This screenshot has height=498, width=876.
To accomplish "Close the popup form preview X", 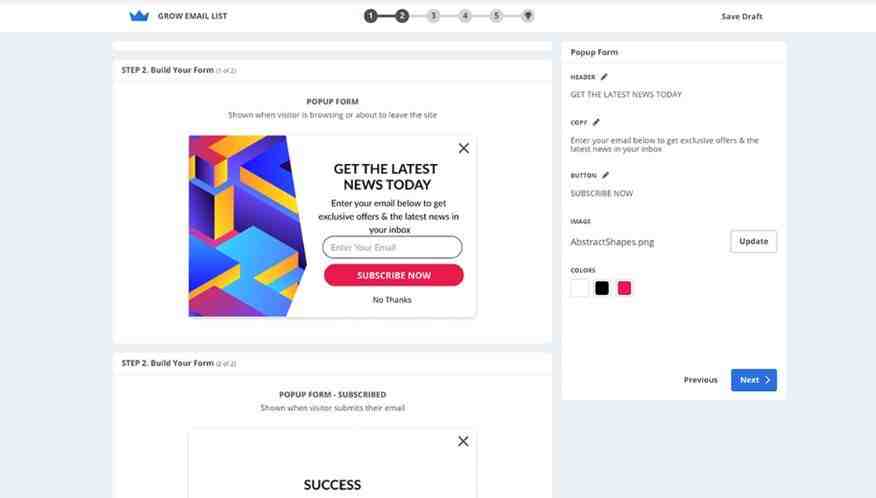I will pyautogui.click(x=464, y=148).
